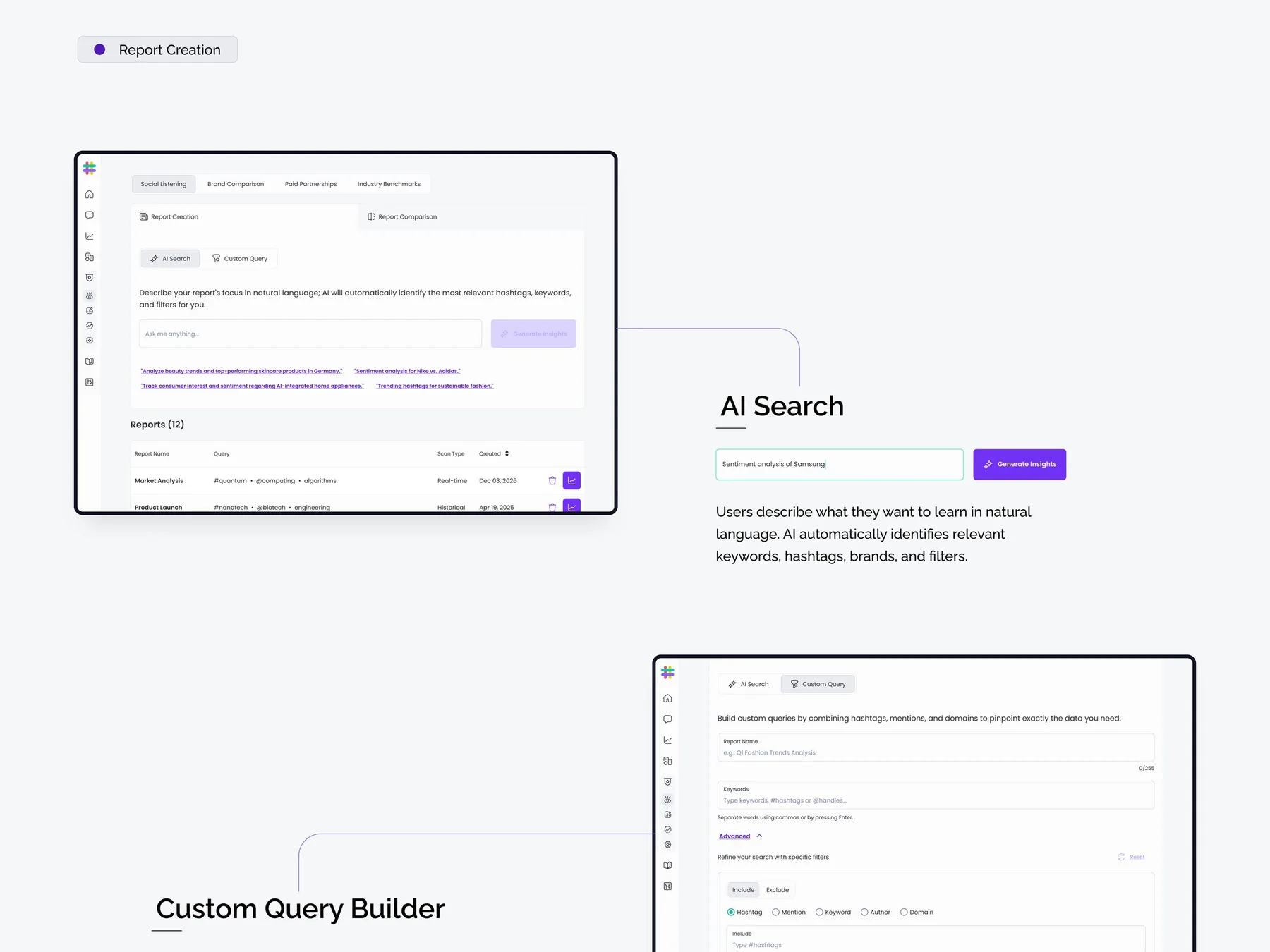Open the Home icon in the upper window sidebar
The width and height of the screenshot is (1270, 952).
click(x=90, y=194)
